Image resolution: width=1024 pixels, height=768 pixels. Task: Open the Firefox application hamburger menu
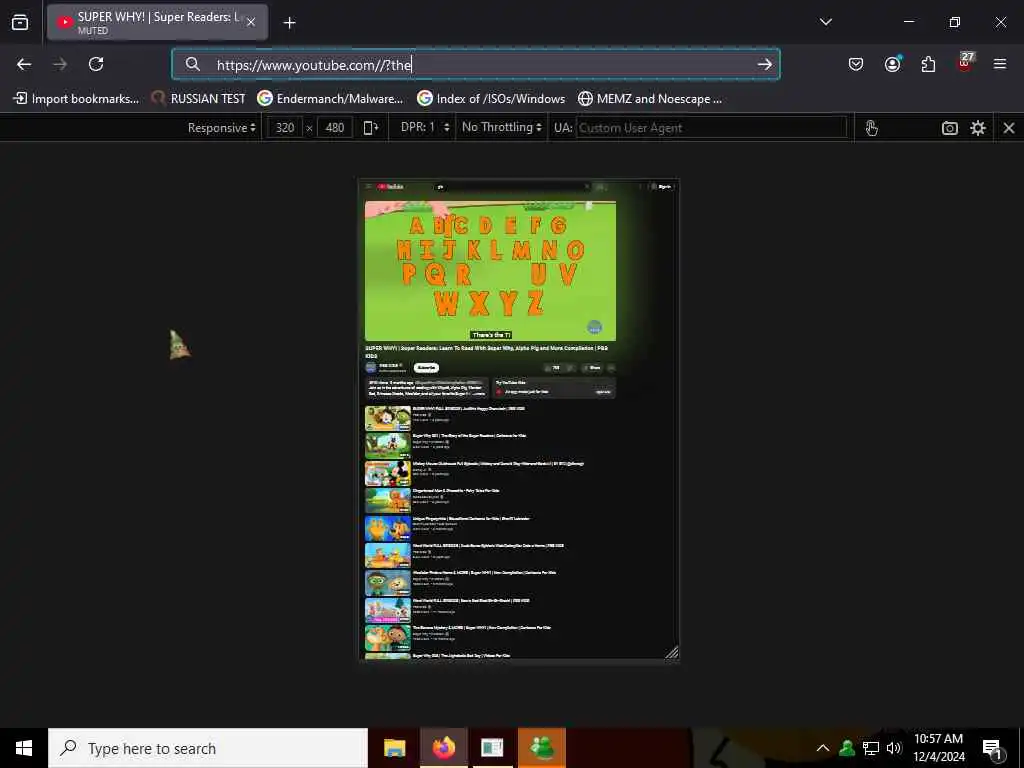(x=999, y=64)
